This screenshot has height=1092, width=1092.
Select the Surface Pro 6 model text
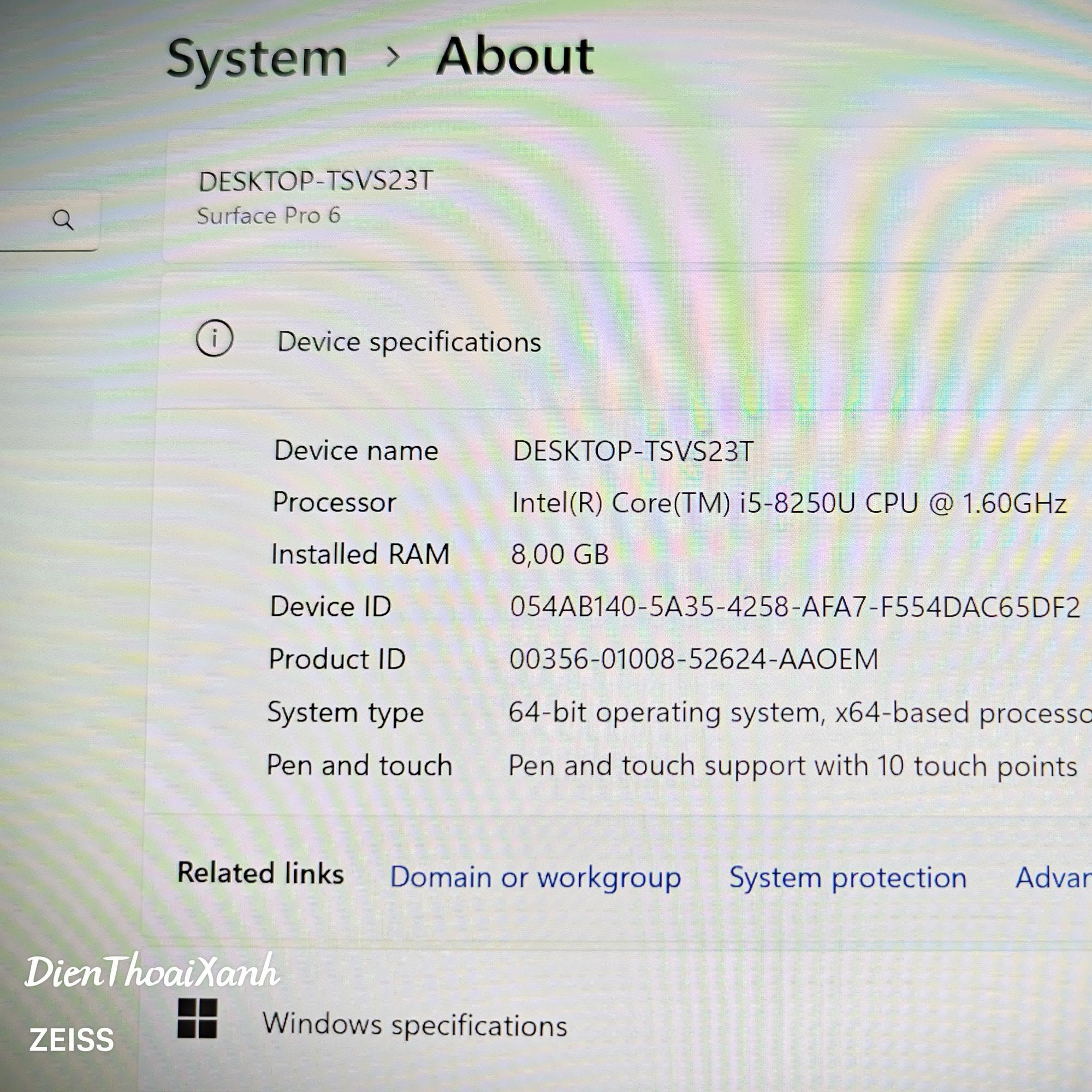tap(269, 216)
